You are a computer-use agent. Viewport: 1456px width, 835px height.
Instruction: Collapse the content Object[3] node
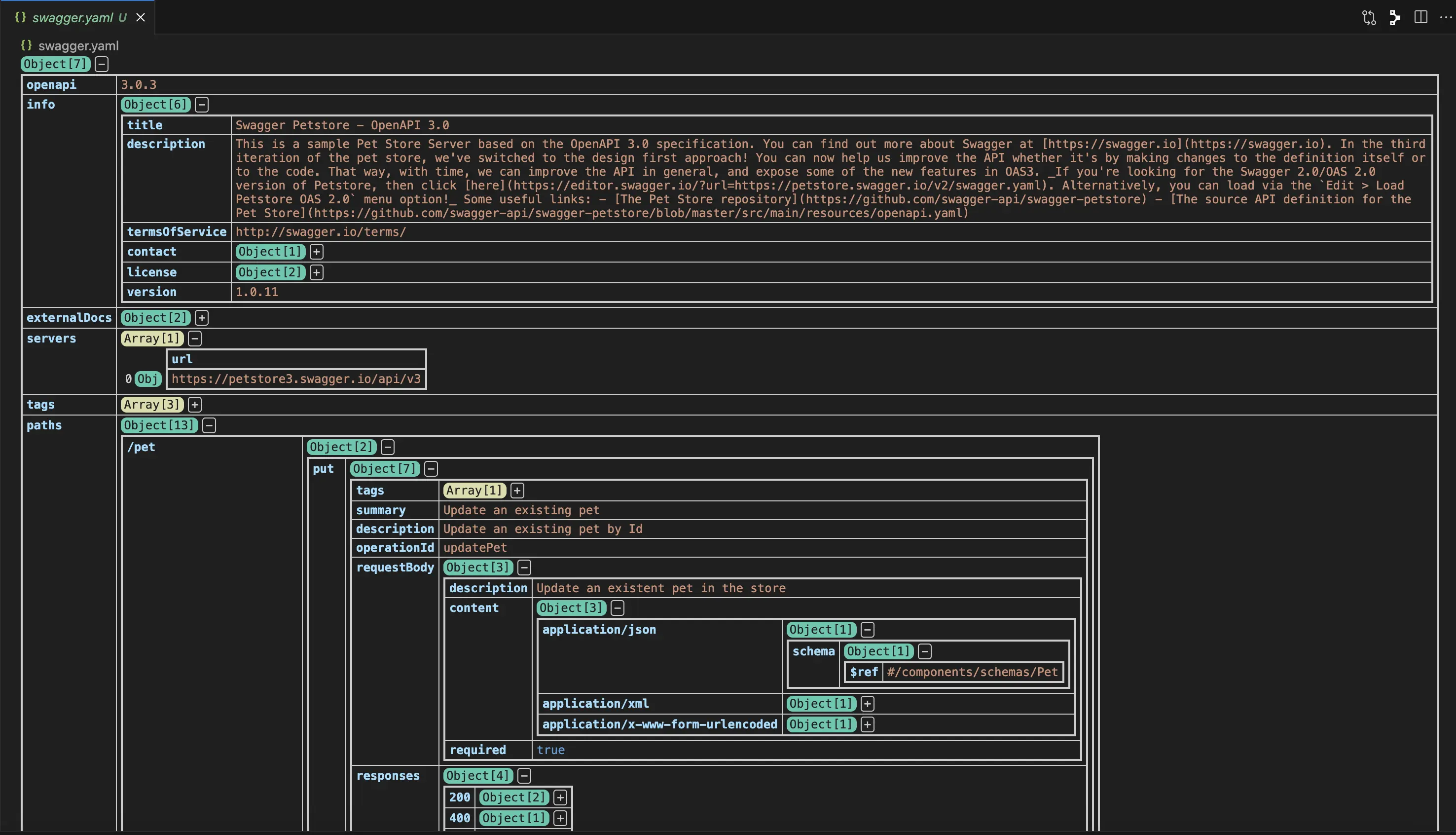[617, 607]
